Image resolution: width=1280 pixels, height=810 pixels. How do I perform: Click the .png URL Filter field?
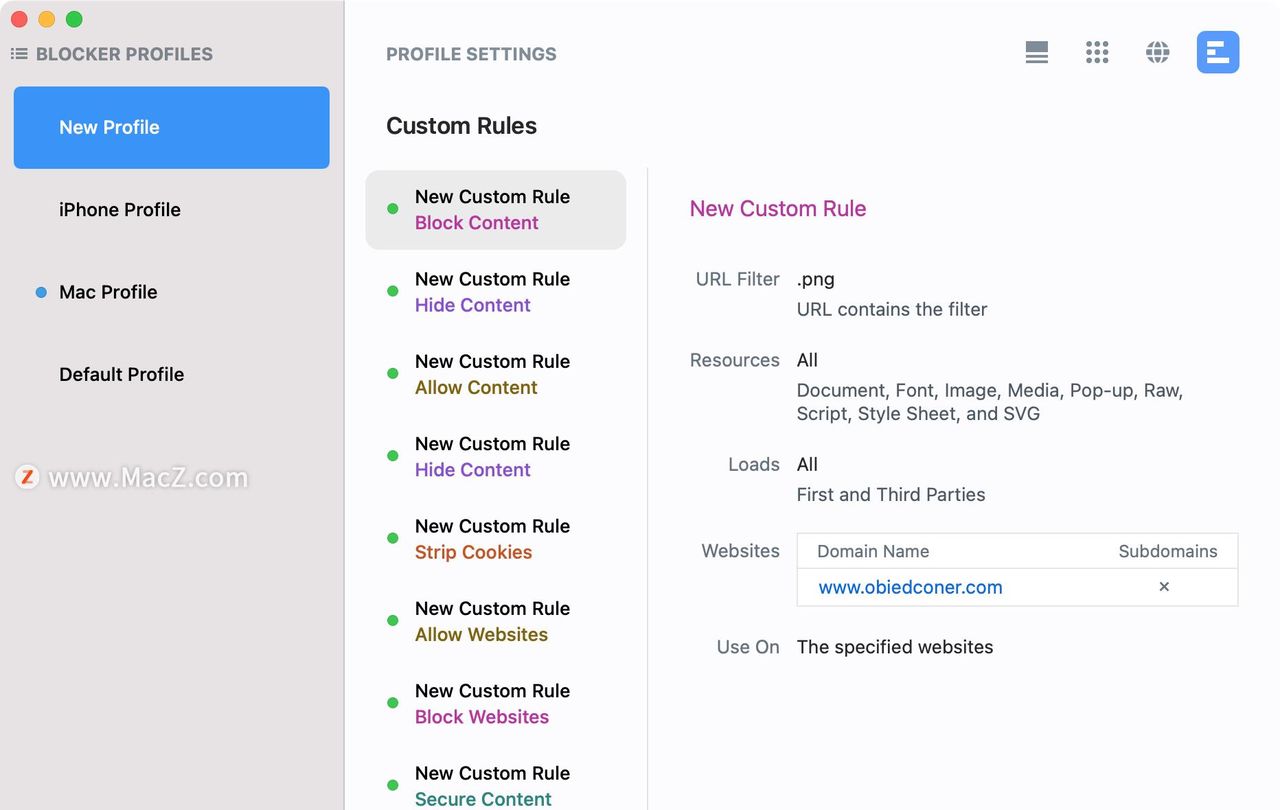(816, 279)
